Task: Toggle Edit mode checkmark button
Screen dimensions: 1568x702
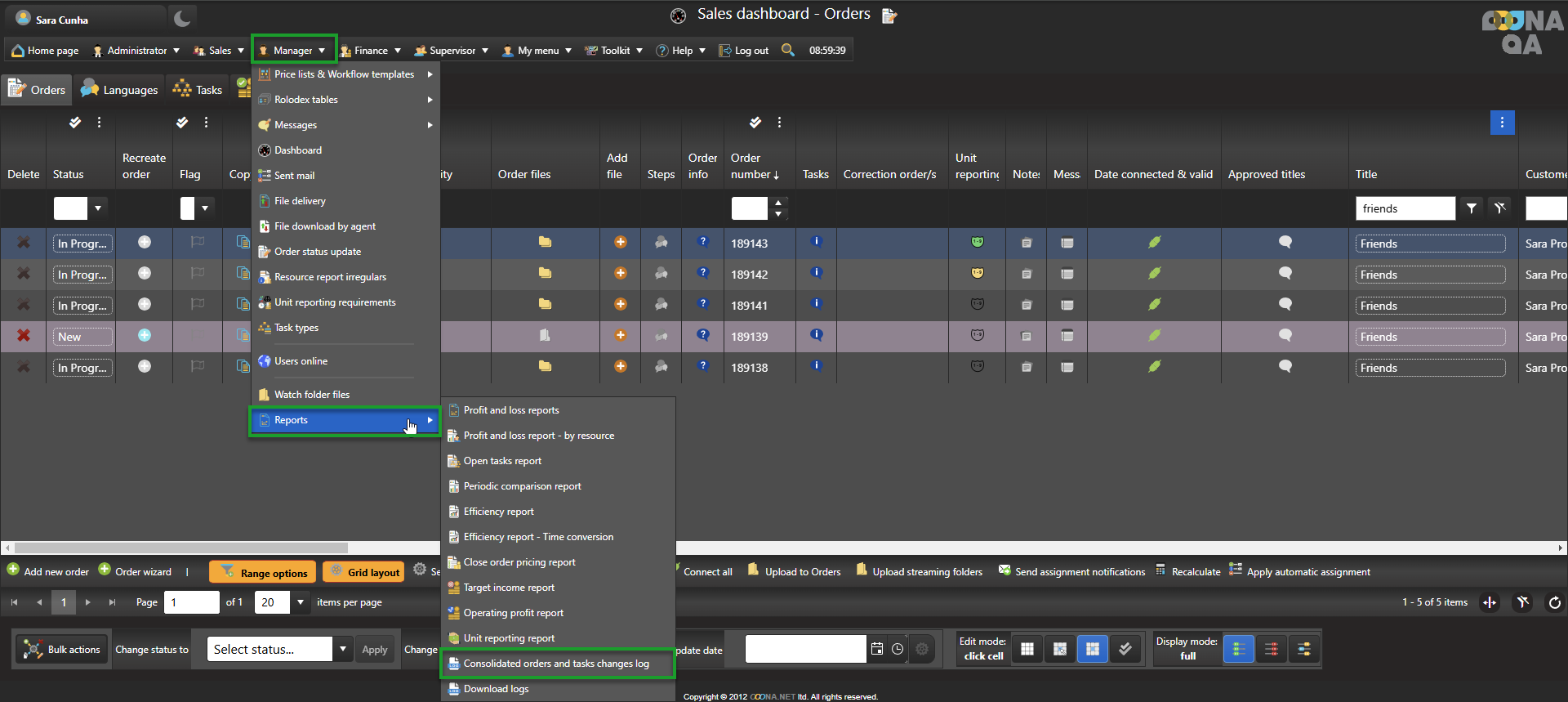Action: pyautogui.click(x=1125, y=649)
